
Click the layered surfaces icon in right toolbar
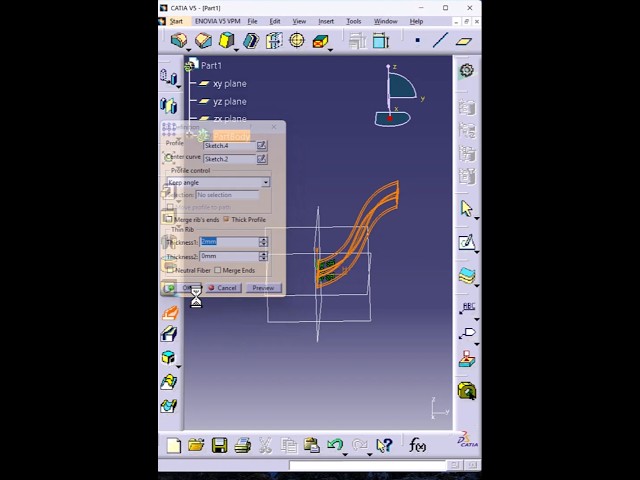click(x=467, y=276)
